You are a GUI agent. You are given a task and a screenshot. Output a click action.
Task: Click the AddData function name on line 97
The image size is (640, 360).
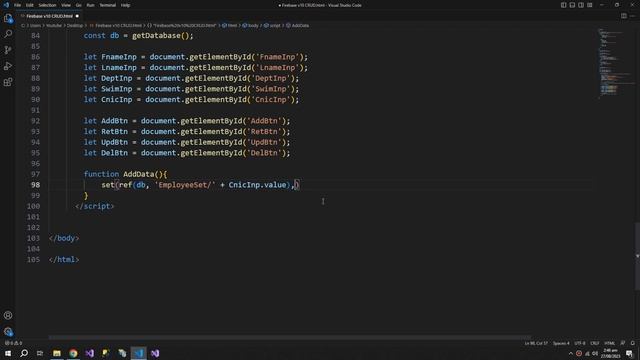click(138, 174)
